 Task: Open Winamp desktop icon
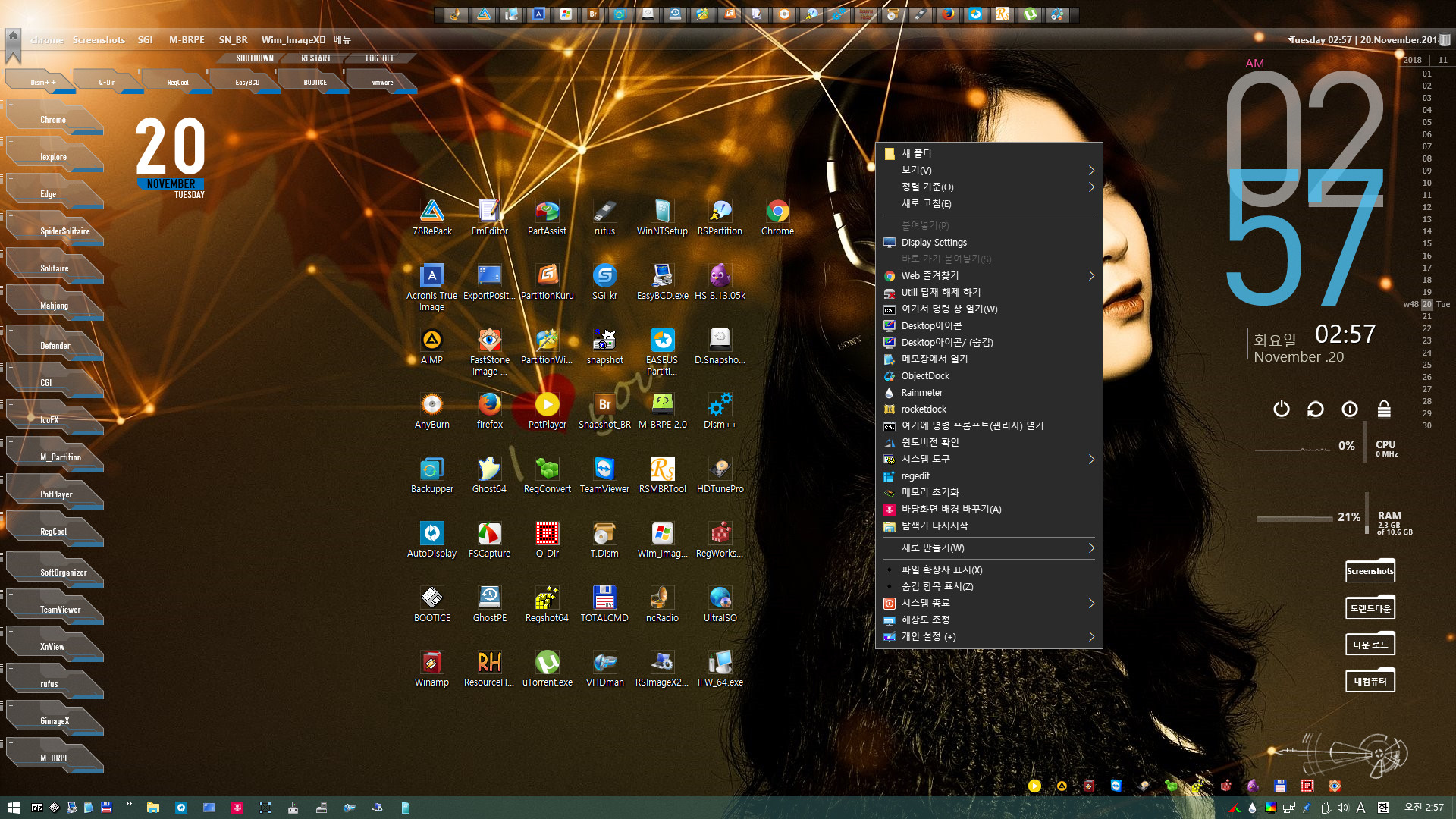pos(432,668)
